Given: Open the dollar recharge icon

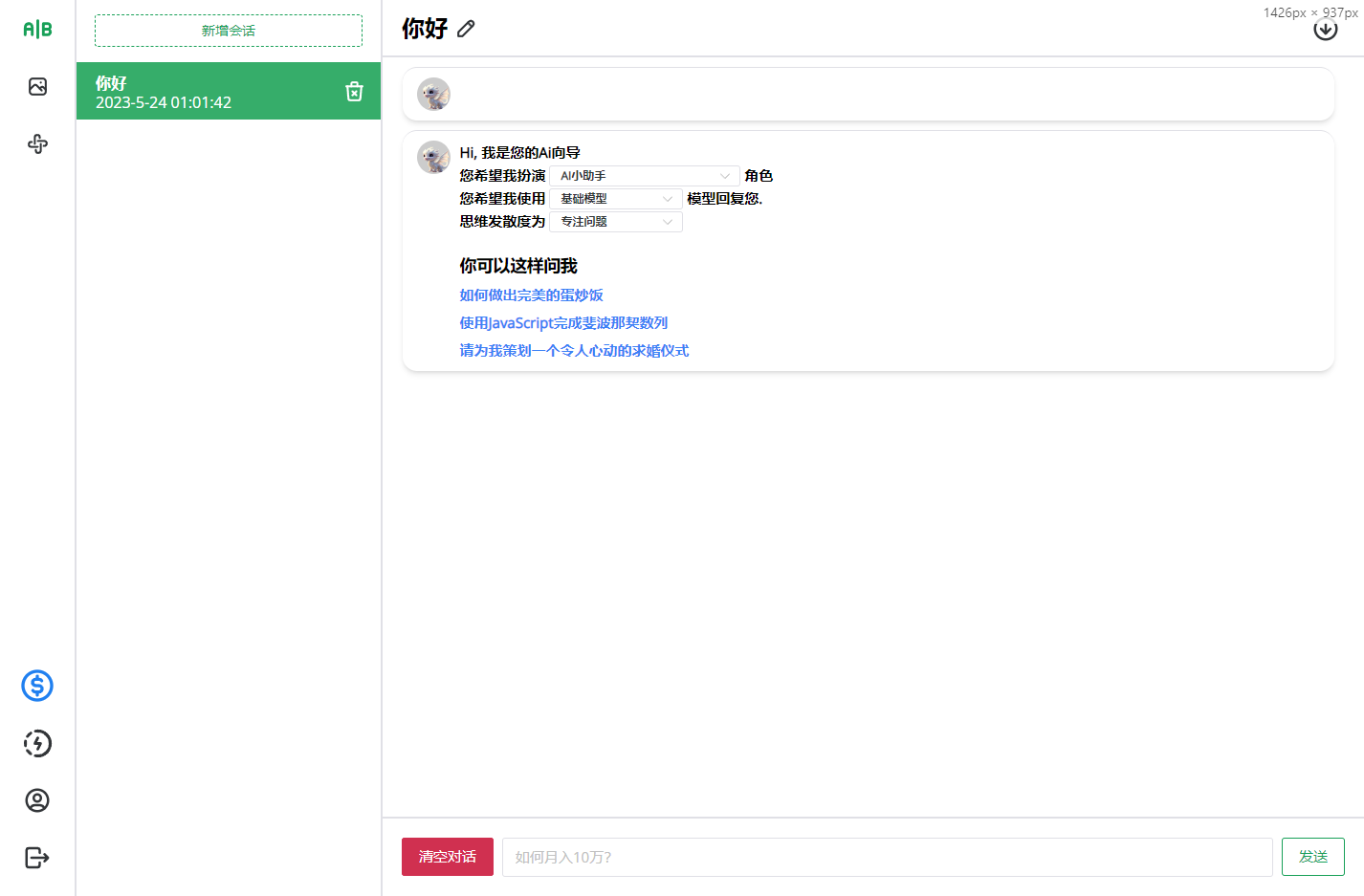Looking at the screenshot, I should click(37, 686).
